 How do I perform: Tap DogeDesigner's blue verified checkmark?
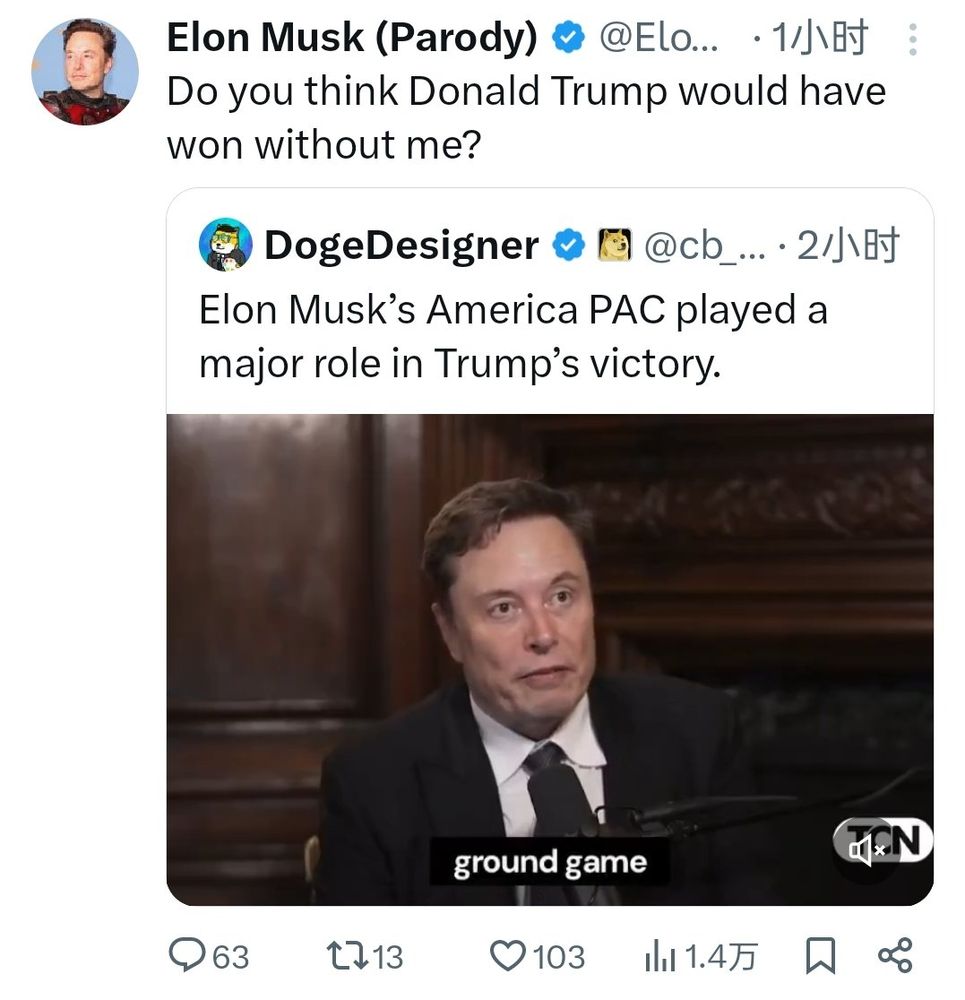pos(569,245)
